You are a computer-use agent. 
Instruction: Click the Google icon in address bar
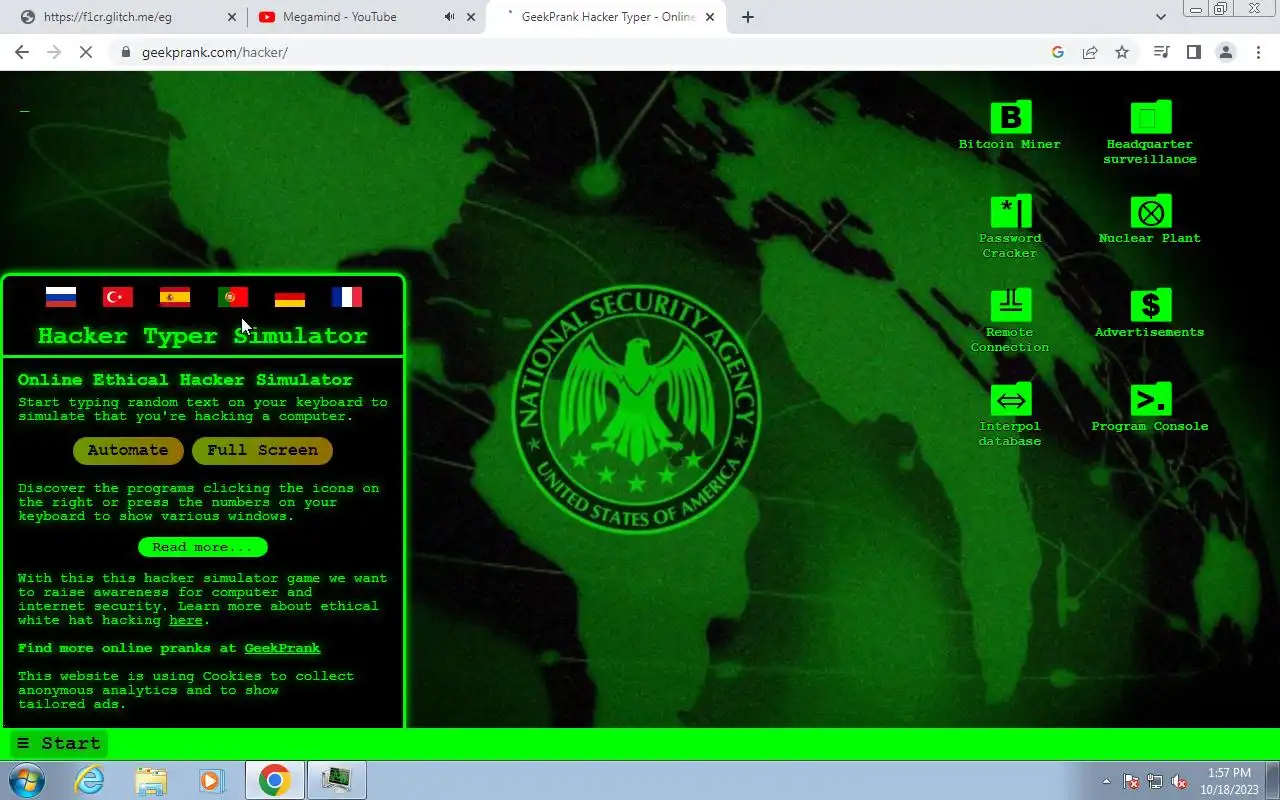tap(1058, 52)
